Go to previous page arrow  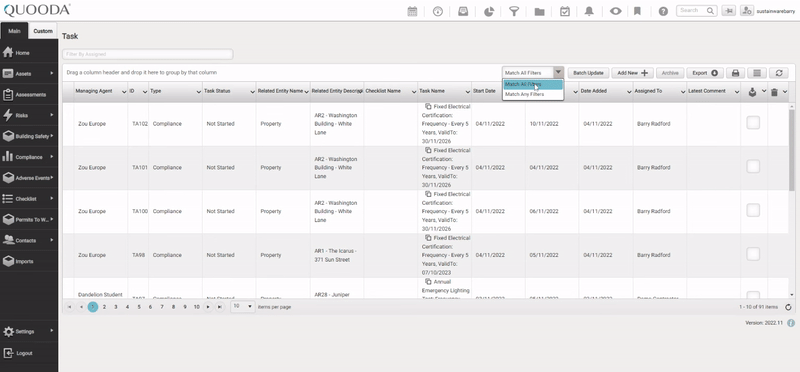[81, 307]
